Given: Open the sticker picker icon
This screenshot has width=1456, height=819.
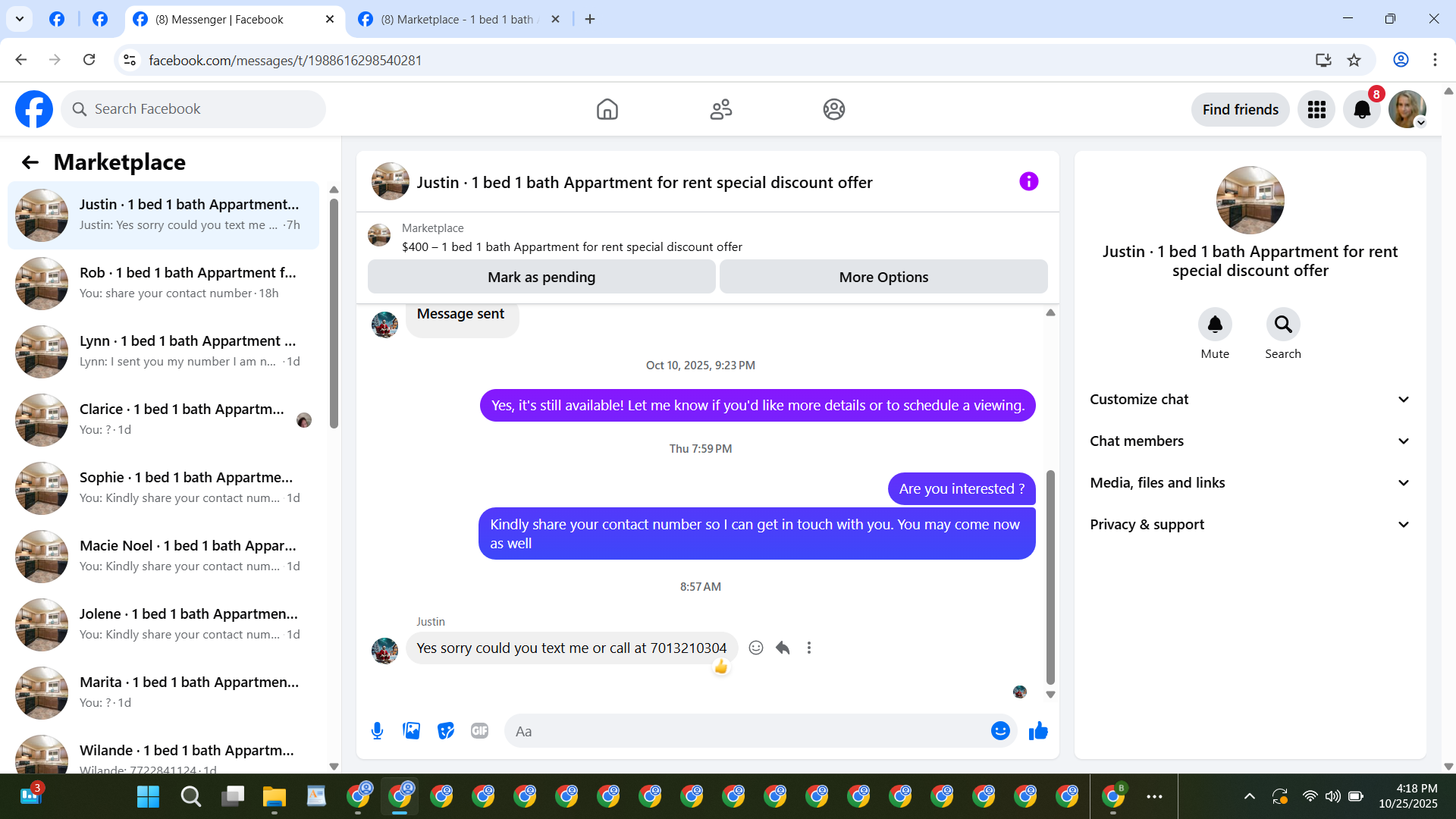Looking at the screenshot, I should [x=446, y=731].
